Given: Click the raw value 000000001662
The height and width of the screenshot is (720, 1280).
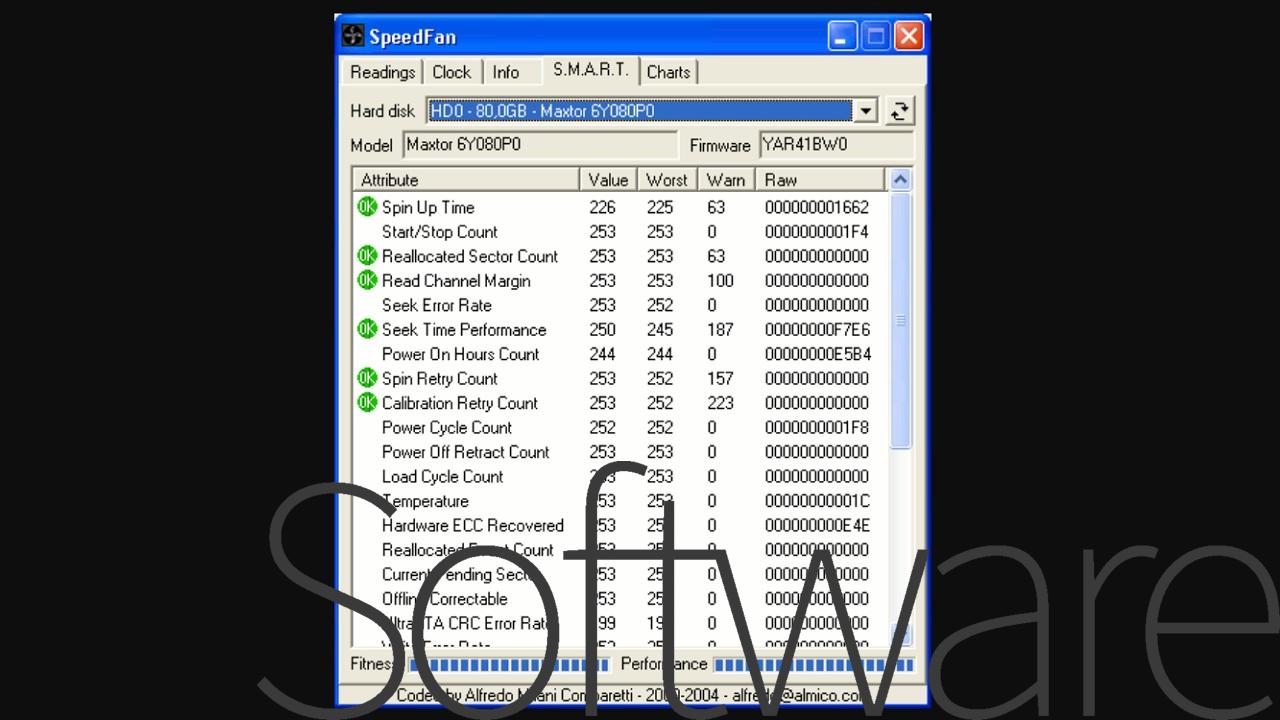Looking at the screenshot, I should pos(817,208).
